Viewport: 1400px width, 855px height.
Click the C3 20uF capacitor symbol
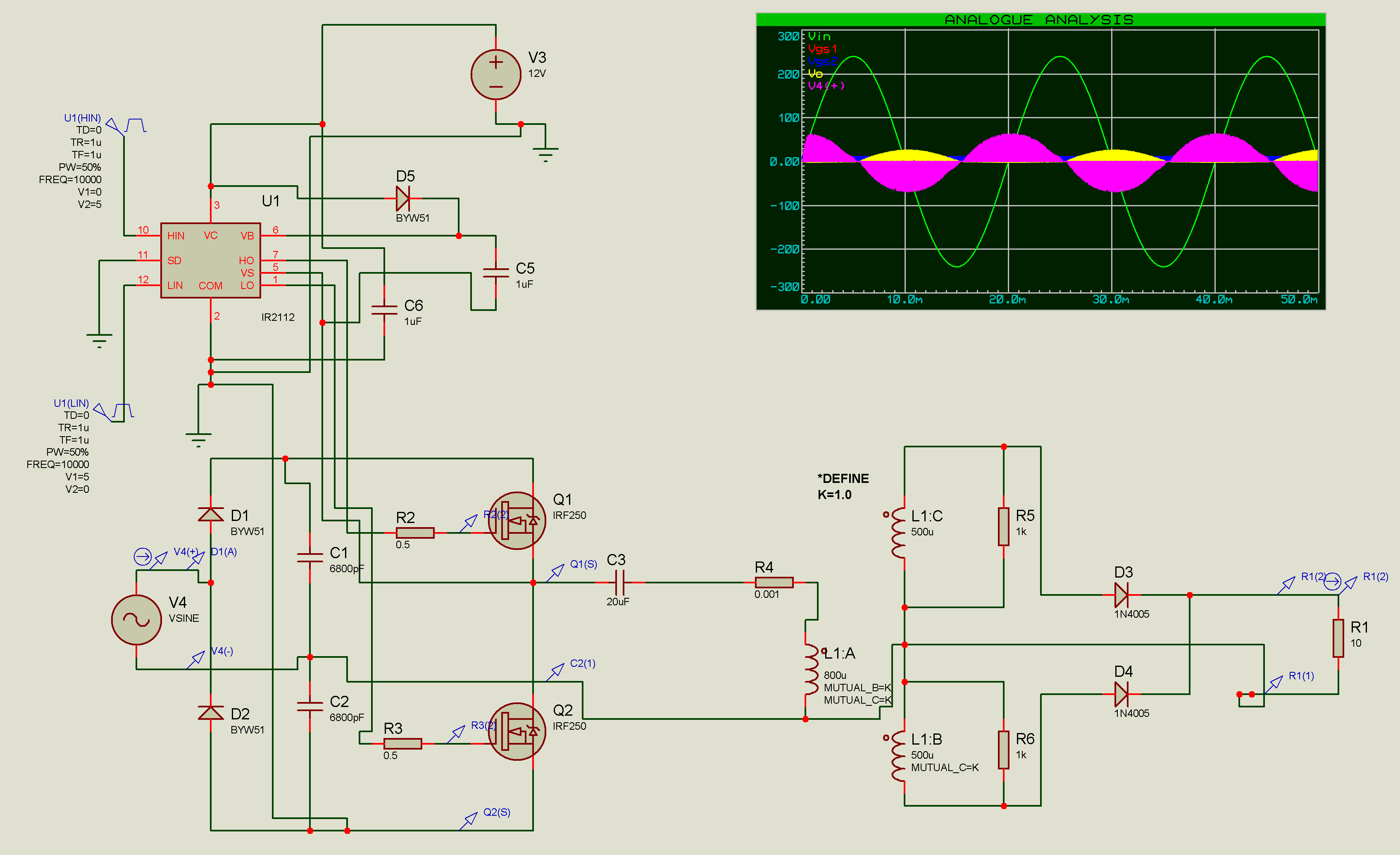pyautogui.click(x=620, y=583)
